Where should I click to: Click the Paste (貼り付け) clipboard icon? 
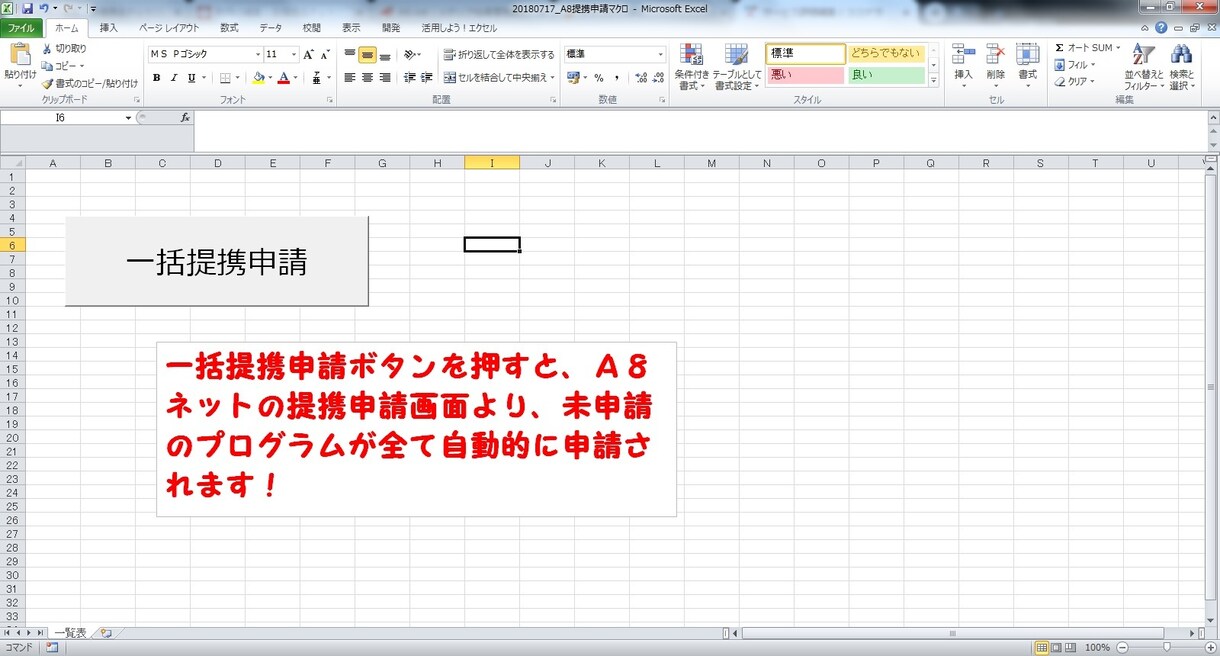click(x=20, y=56)
